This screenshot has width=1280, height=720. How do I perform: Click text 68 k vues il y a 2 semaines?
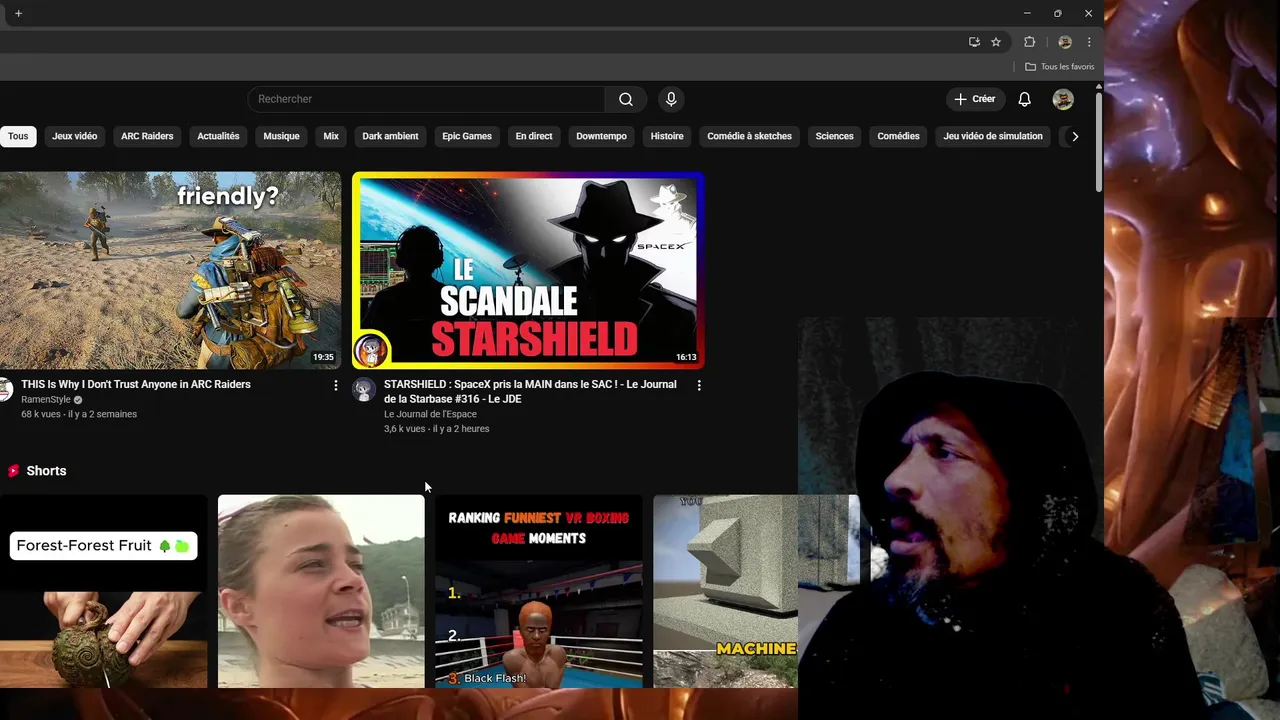click(x=79, y=414)
